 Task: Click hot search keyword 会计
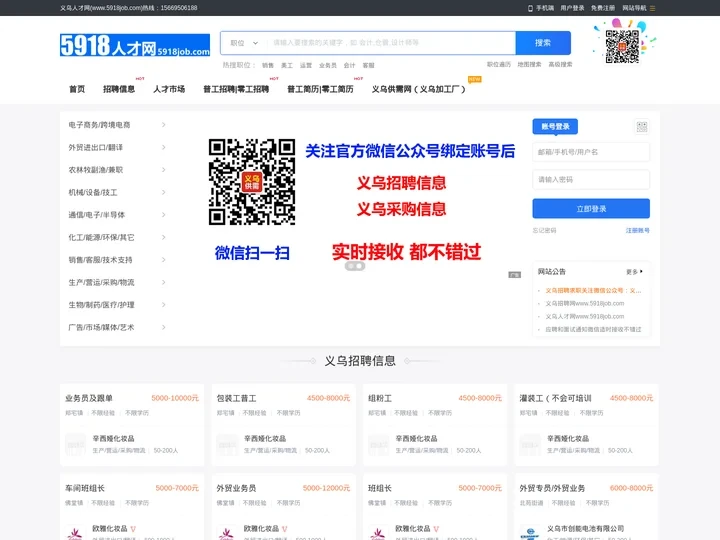[349, 65]
